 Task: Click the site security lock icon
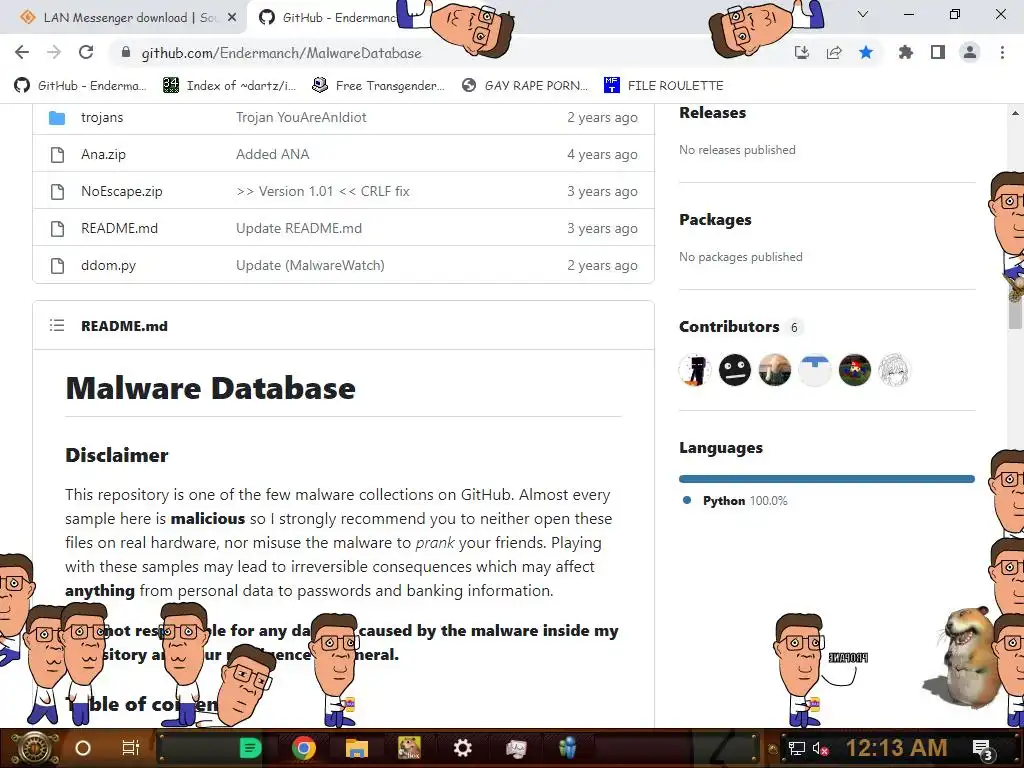(126, 53)
